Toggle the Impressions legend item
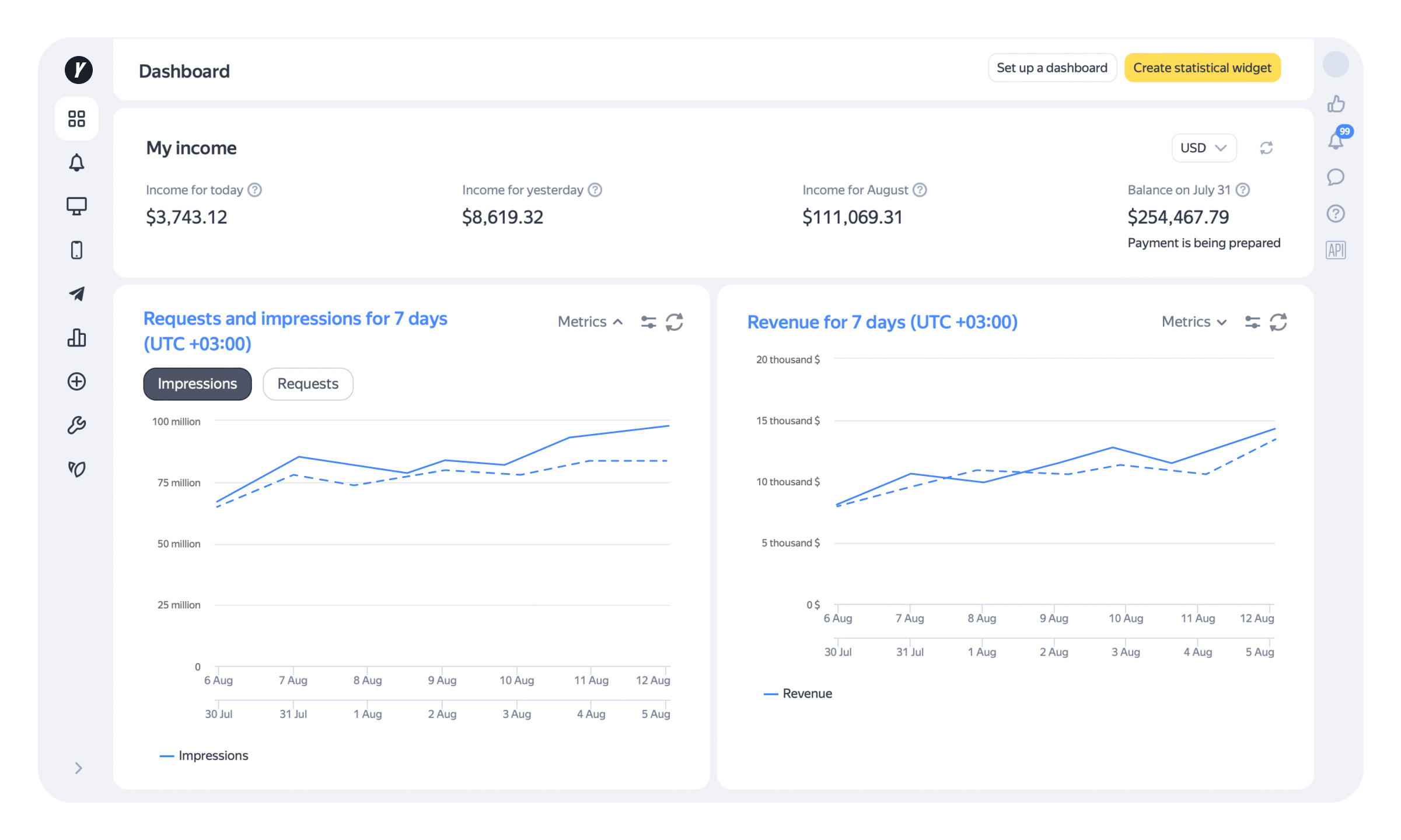The height and width of the screenshot is (840, 1401). (x=204, y=755)
